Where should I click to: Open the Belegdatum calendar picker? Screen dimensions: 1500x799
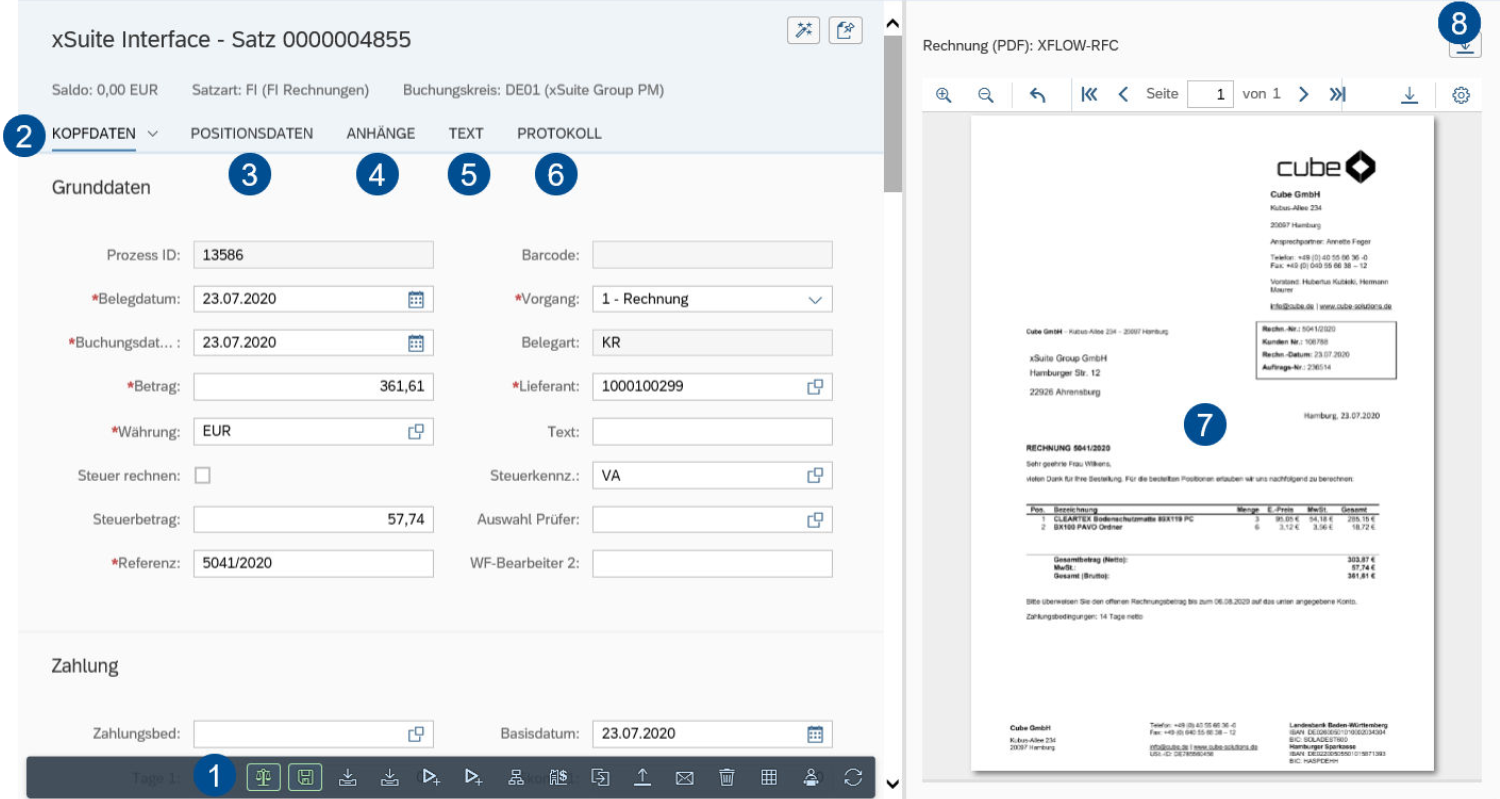pos(417,298)
